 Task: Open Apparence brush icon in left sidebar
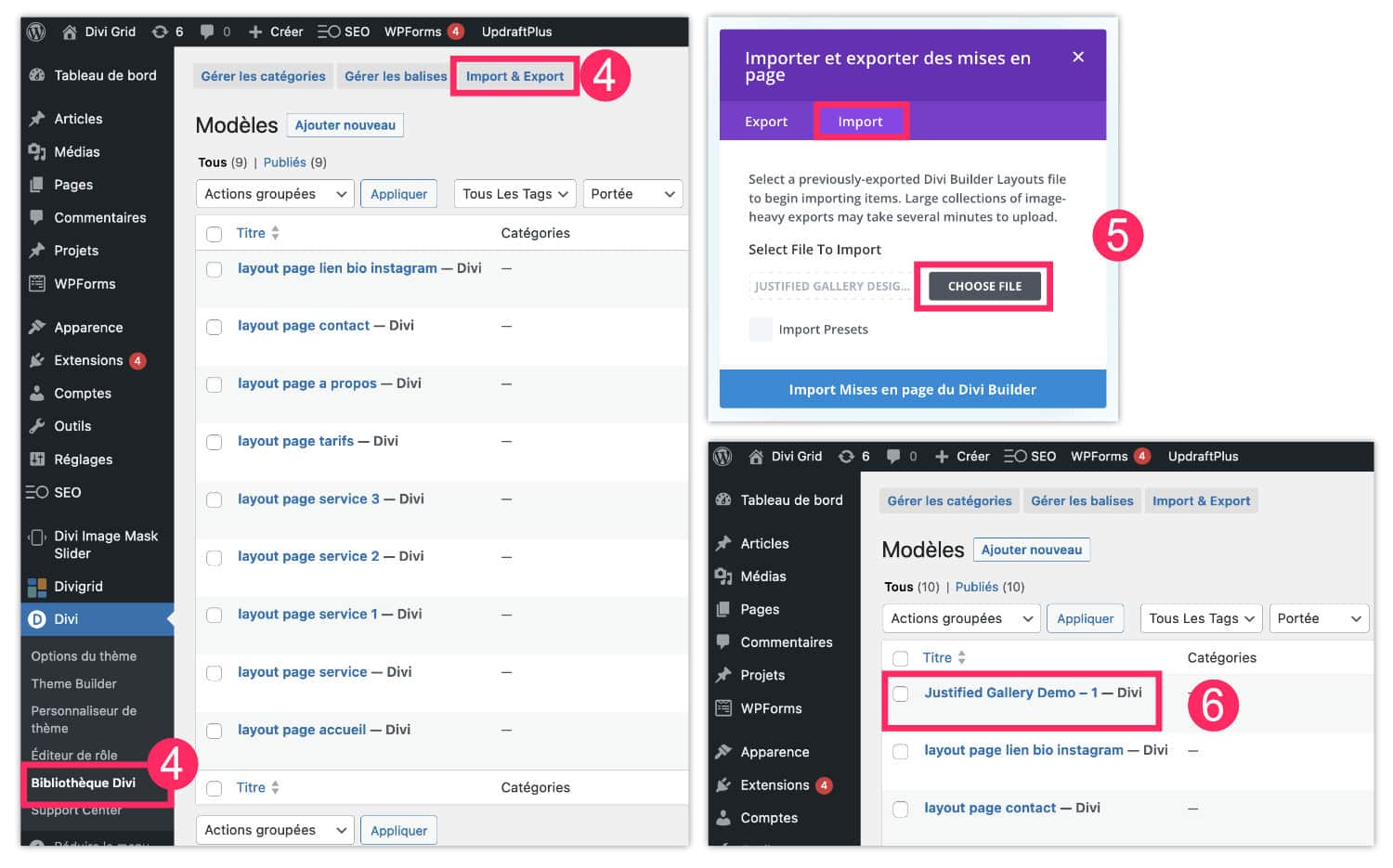coord(37,327)
